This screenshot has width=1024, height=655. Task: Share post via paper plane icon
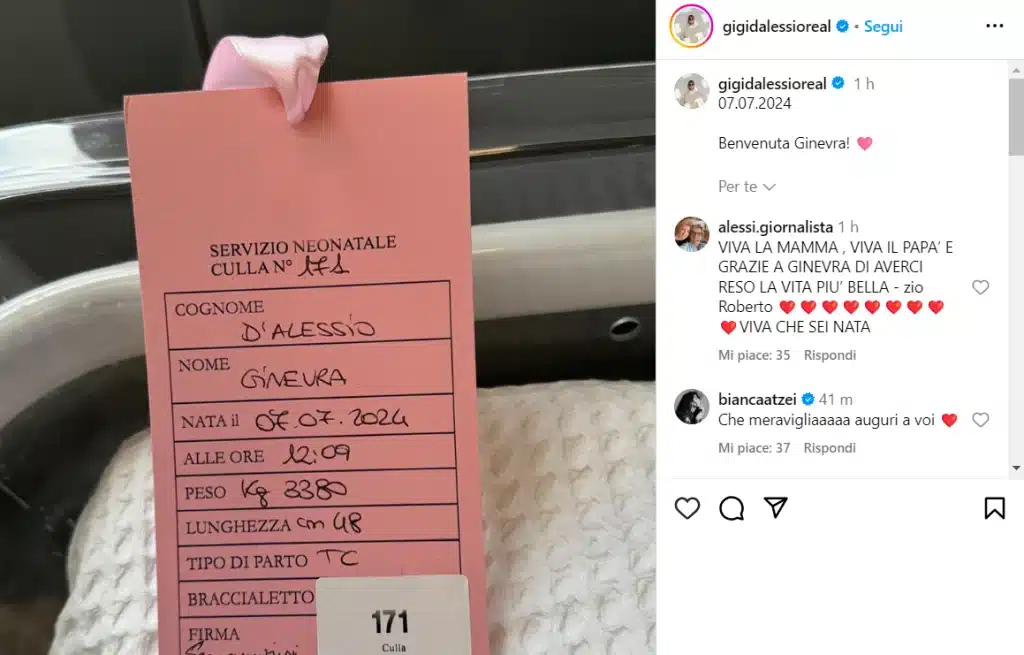point(776,507)
